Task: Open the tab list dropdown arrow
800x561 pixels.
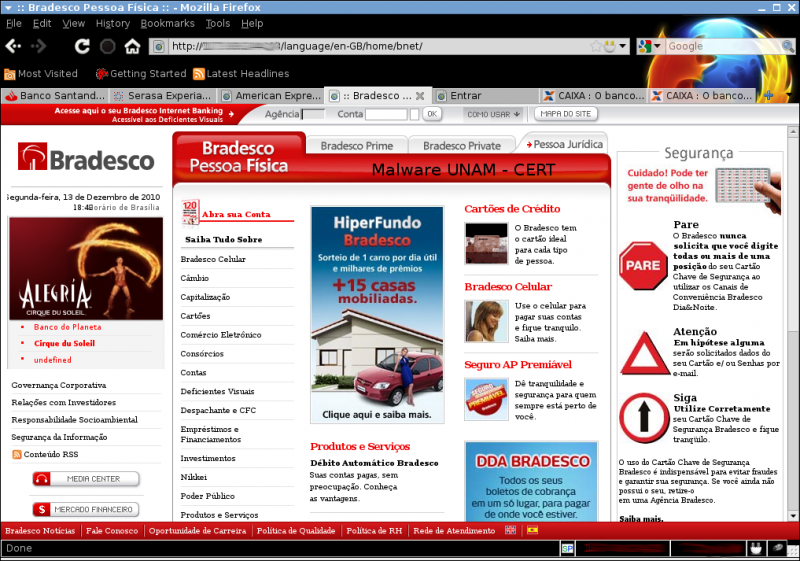Action: [789, 95]
